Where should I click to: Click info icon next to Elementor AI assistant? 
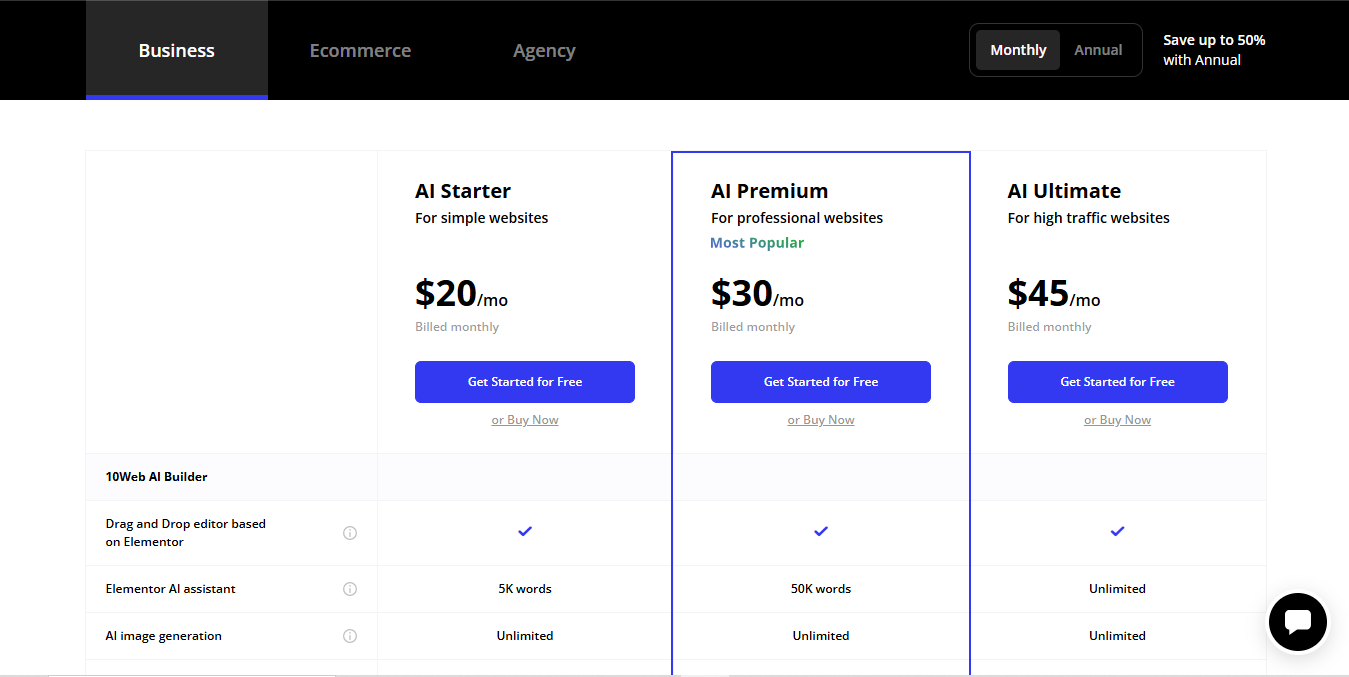pos(350,589)
